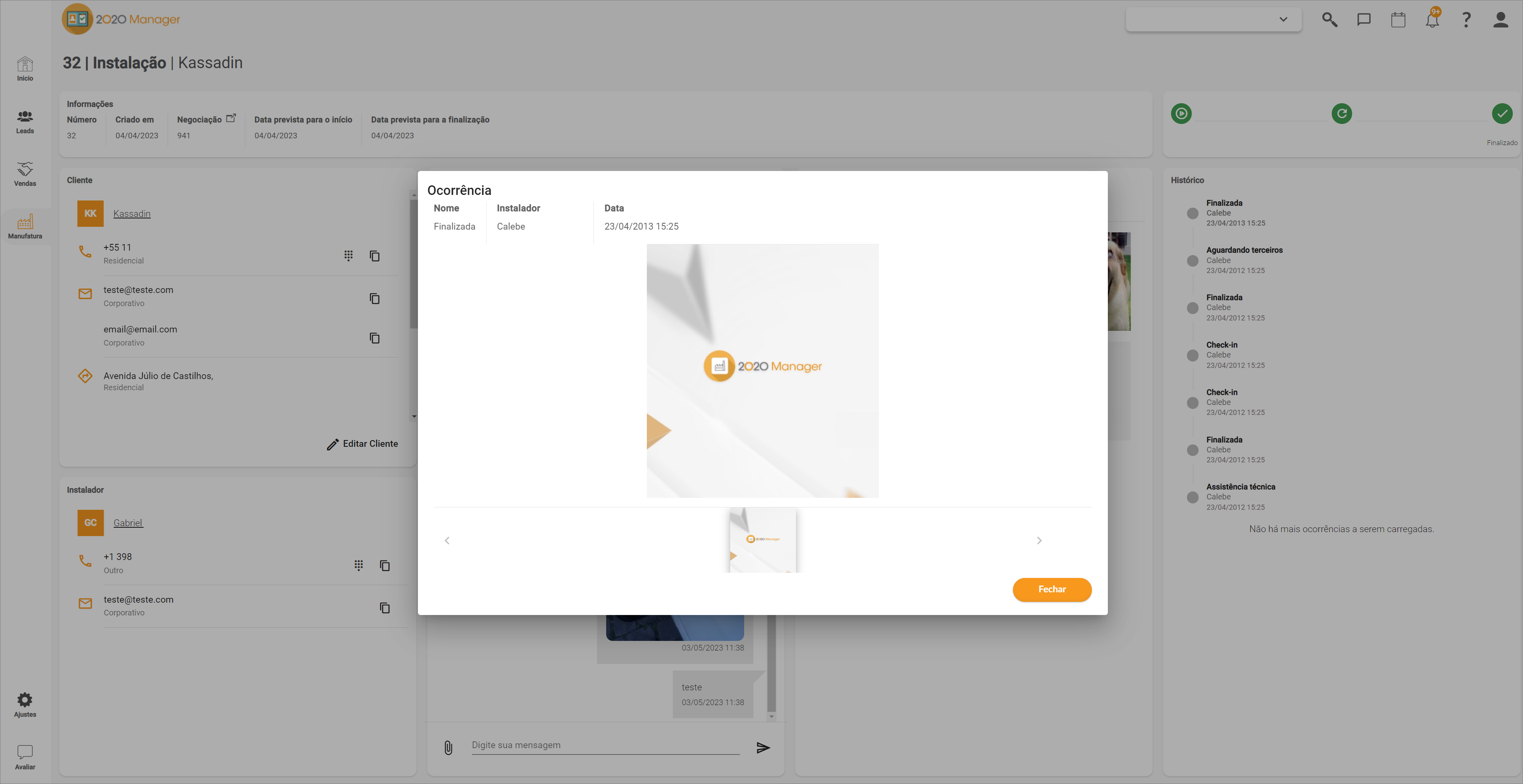Copy installer's teste@teste.com email
Viewport: 1523px width, 784px height.
384,607
